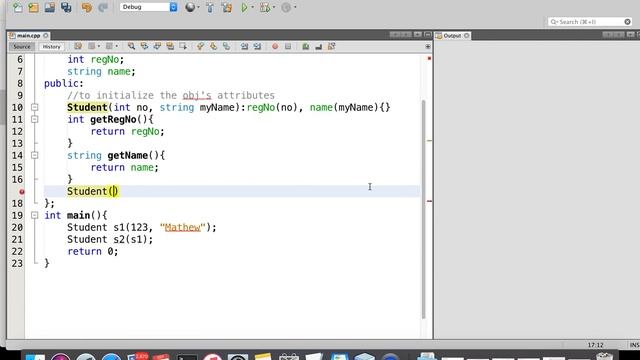Click the green Run Project icon
Image resolution: width=640 pixels, height=360 pixels.
244,7
